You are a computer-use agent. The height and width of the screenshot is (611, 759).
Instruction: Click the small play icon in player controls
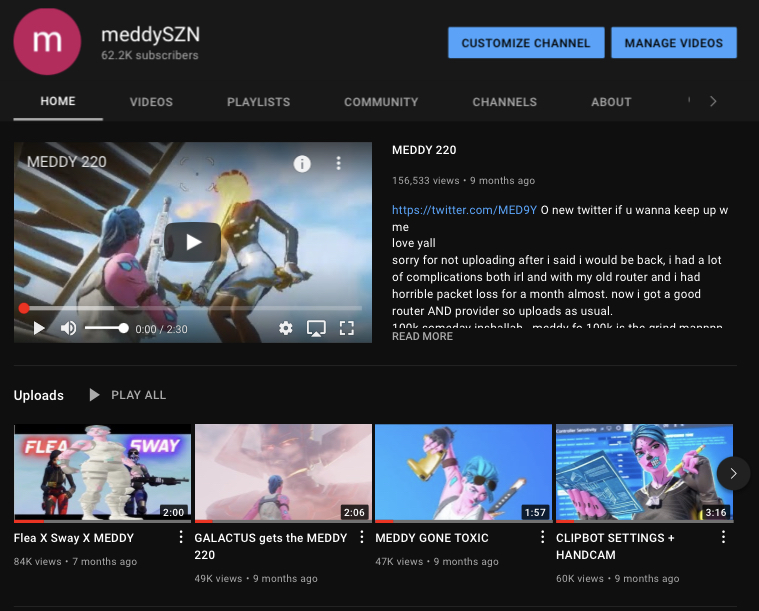click(39, 328)
